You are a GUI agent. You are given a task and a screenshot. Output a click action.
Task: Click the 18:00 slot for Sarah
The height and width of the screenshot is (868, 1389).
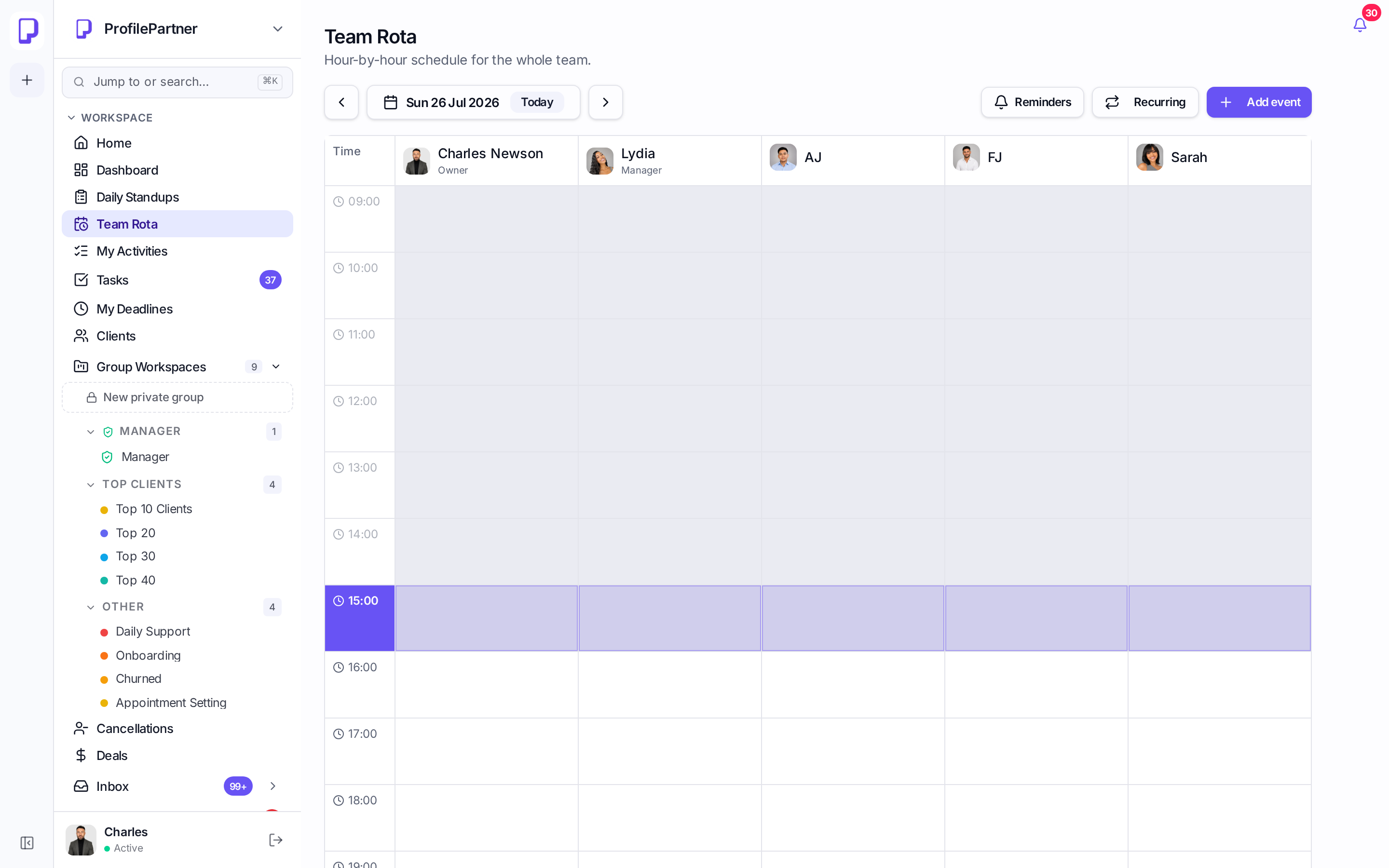click(1220, 818)
